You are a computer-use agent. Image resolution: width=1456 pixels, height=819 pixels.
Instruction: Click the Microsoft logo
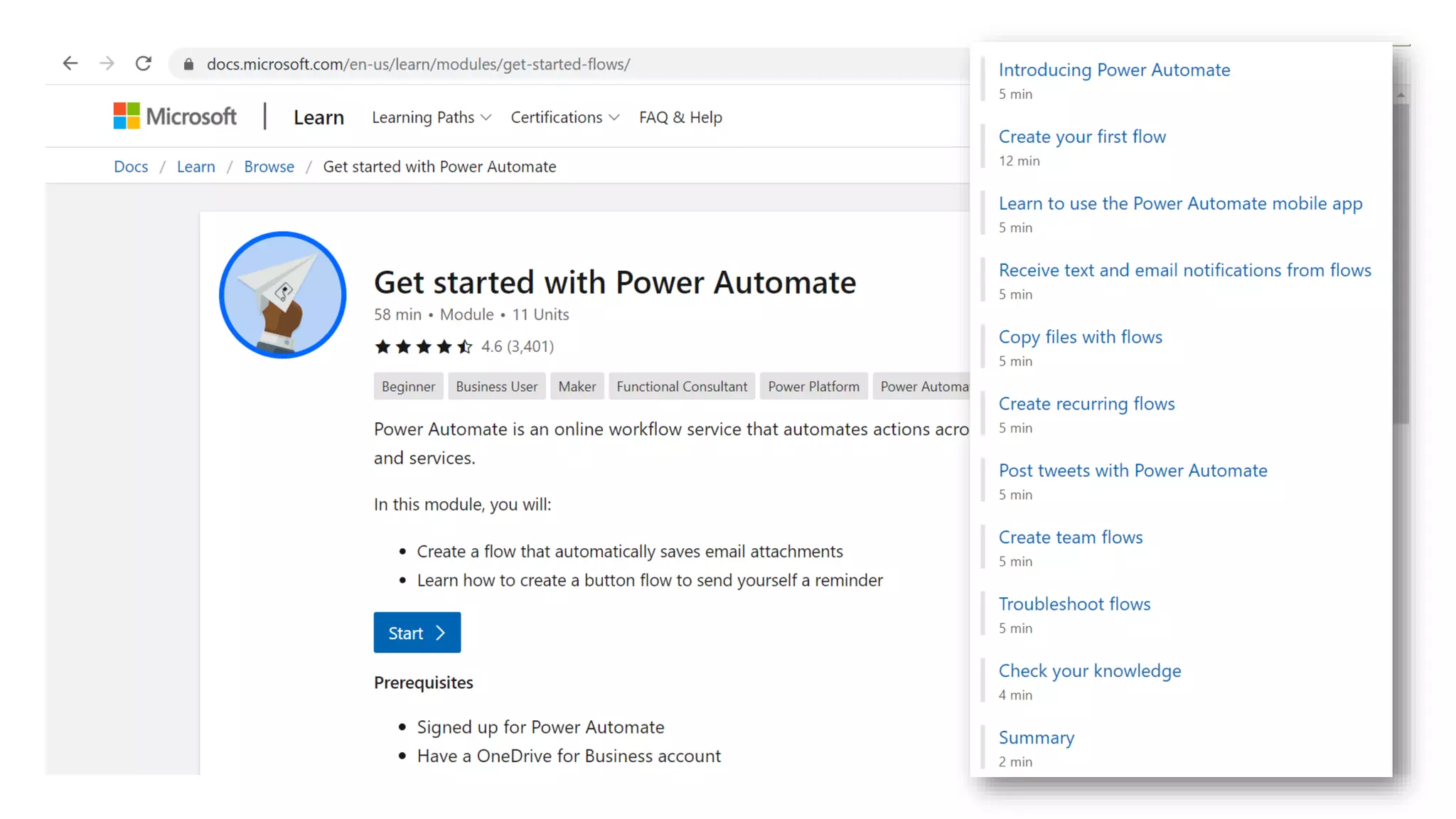pyautogui.click(x=175, y=116)
